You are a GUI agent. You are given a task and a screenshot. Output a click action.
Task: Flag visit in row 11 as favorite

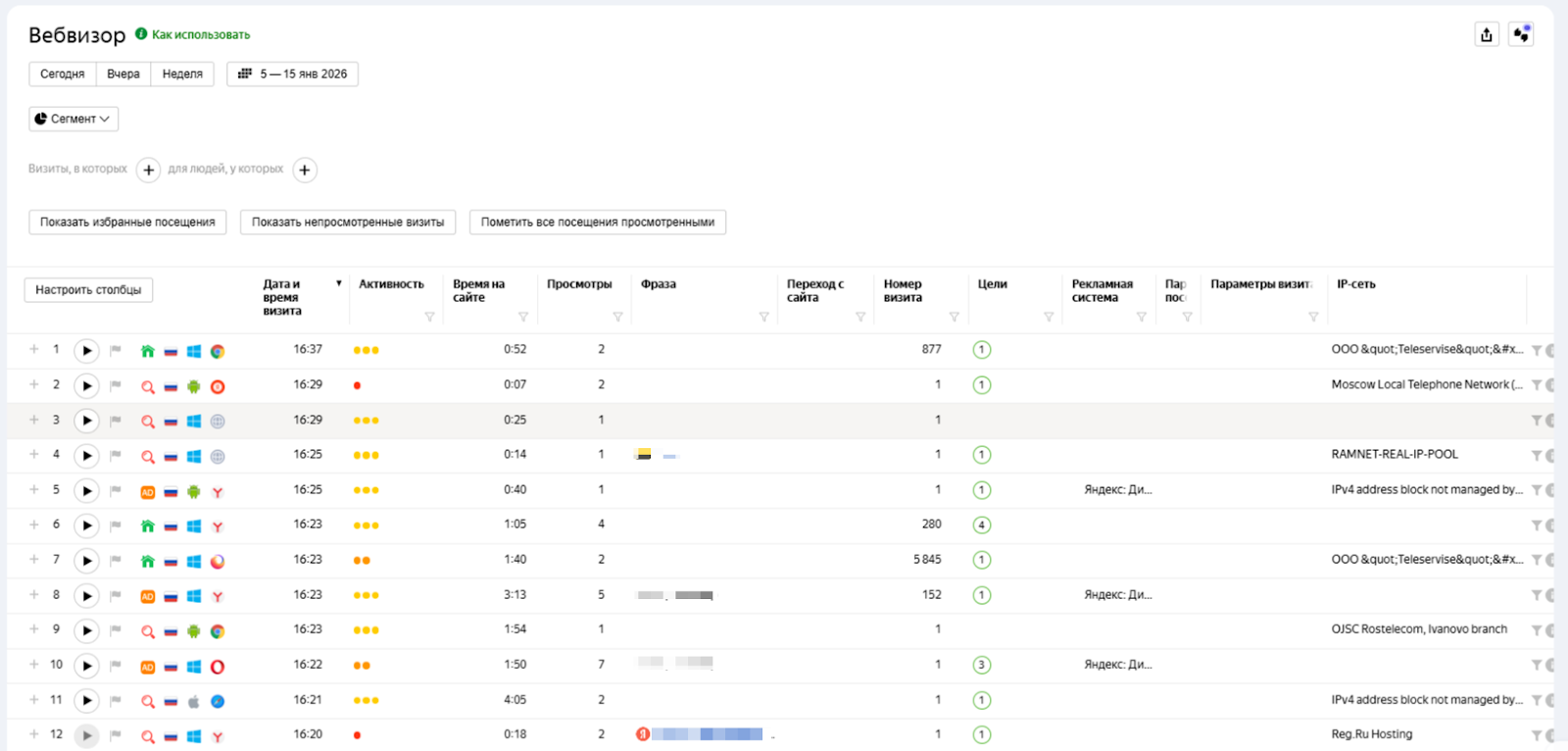(x=116, y=700)
